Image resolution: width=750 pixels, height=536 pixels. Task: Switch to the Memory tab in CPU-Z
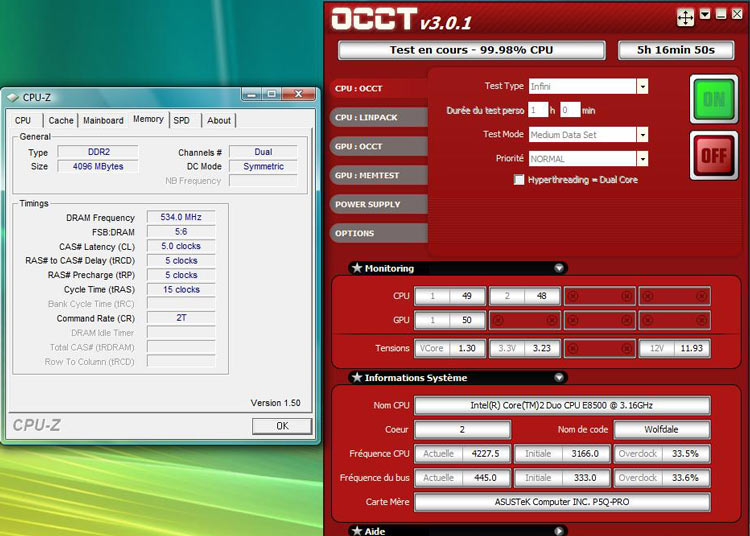[x=148, y=119]
